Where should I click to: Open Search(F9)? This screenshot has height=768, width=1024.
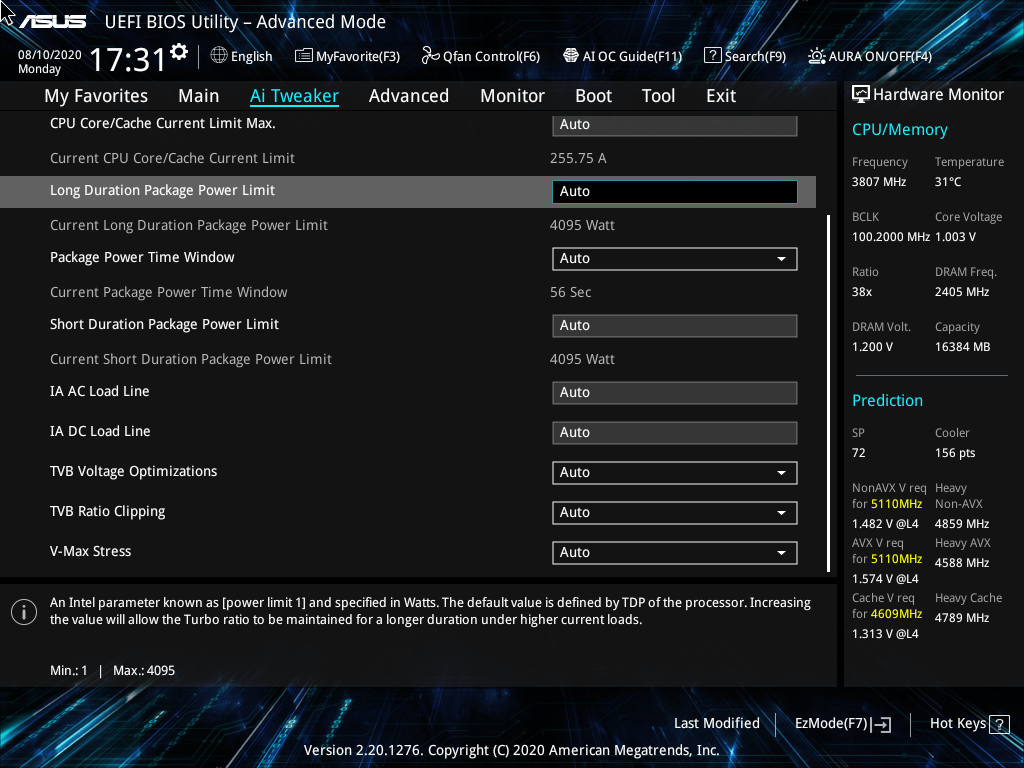[745, 56]
